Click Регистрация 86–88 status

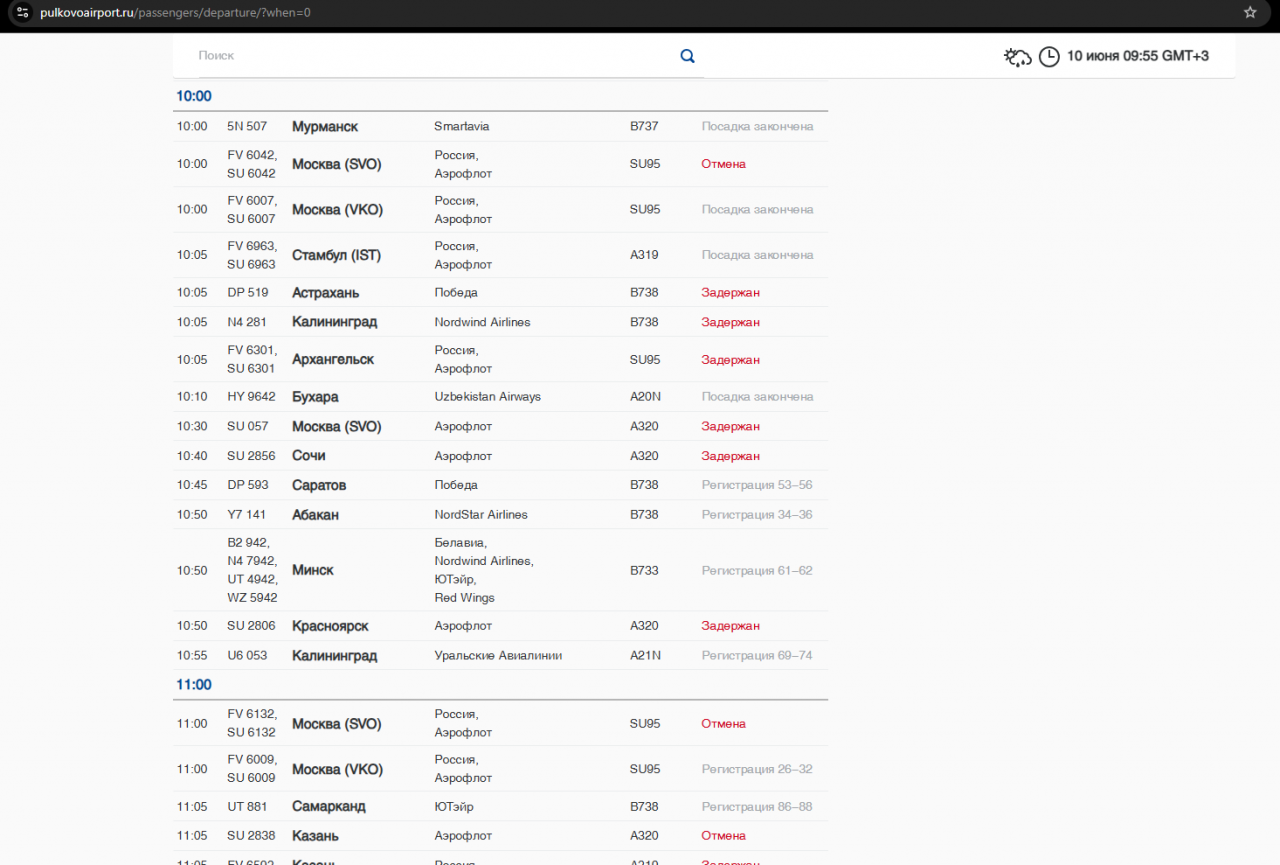click(757, 807)
